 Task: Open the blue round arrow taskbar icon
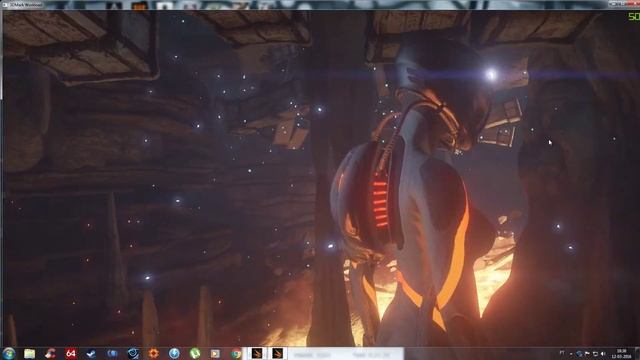174,353
